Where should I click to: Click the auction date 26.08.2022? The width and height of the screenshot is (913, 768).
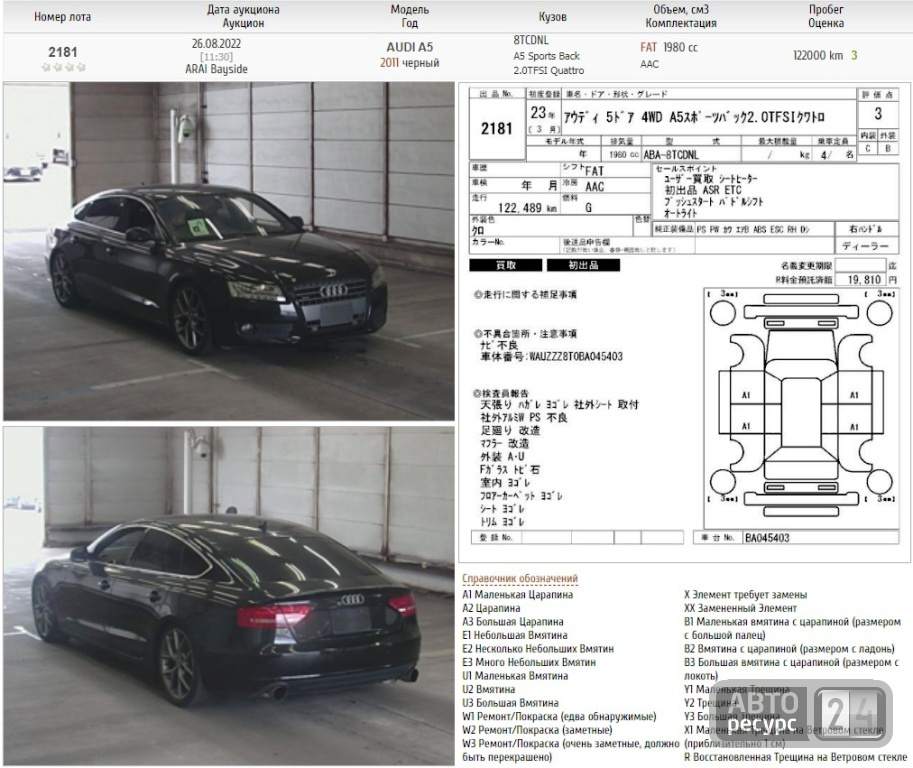pos(216,44)
